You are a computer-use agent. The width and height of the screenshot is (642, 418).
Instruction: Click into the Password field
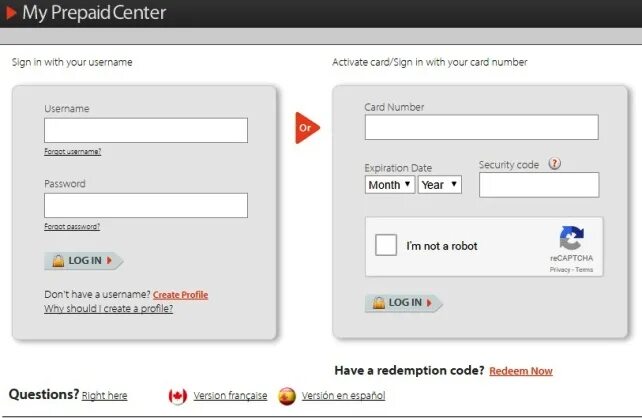pos(146,206)
